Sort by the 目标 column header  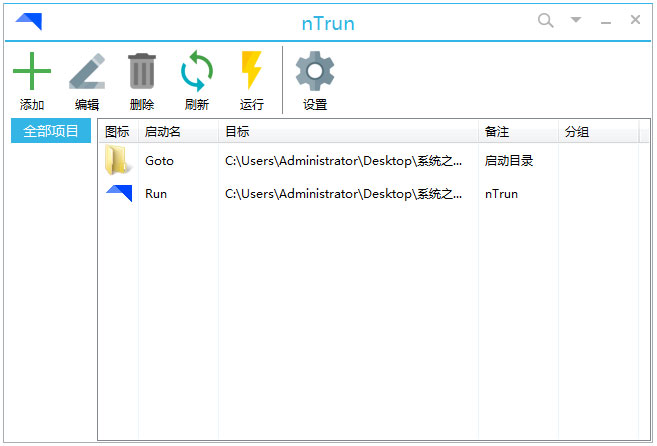coord(348,132)
